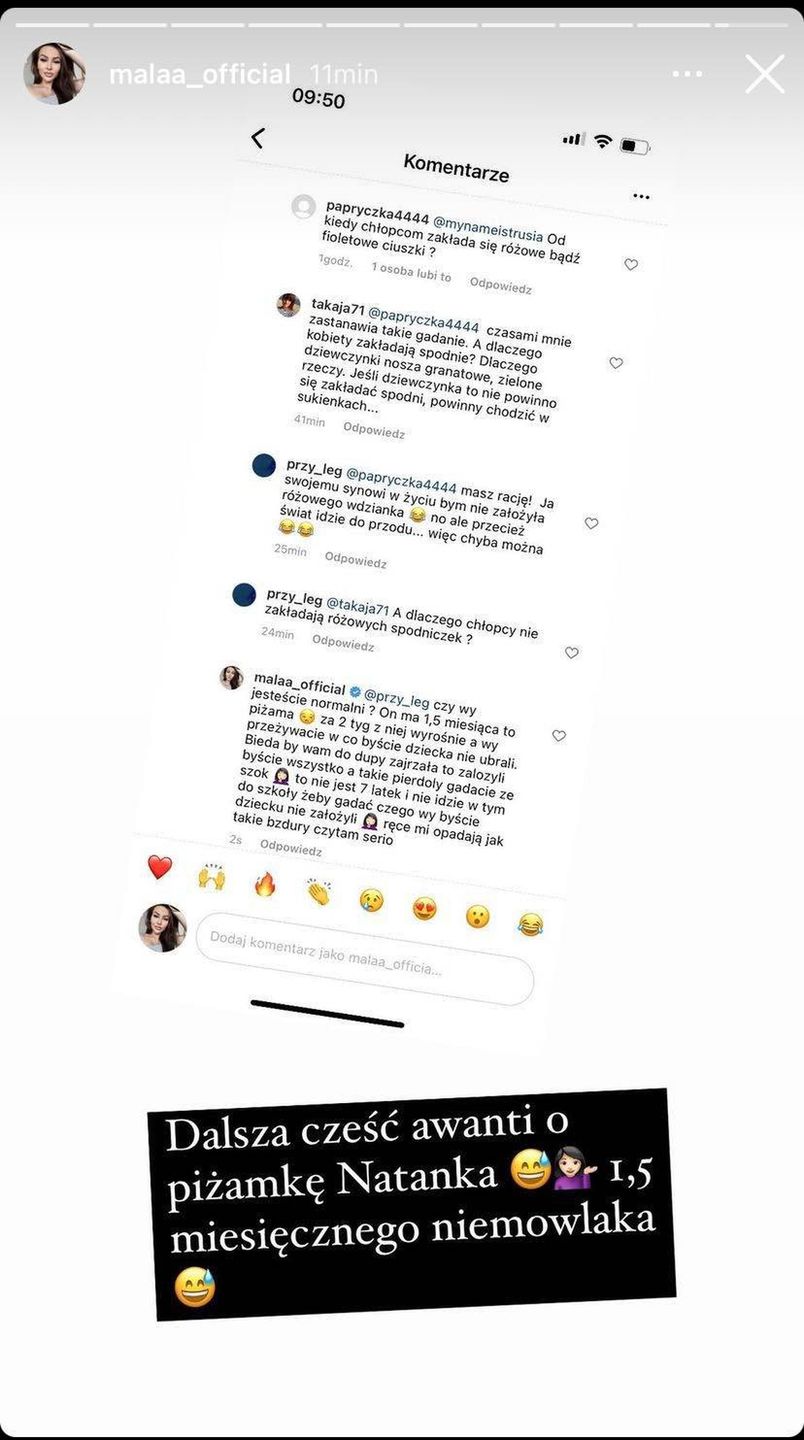Select the clapping hands emoji reaction
This screenshot has width=804, height=1440.
(x=318, y=891)
